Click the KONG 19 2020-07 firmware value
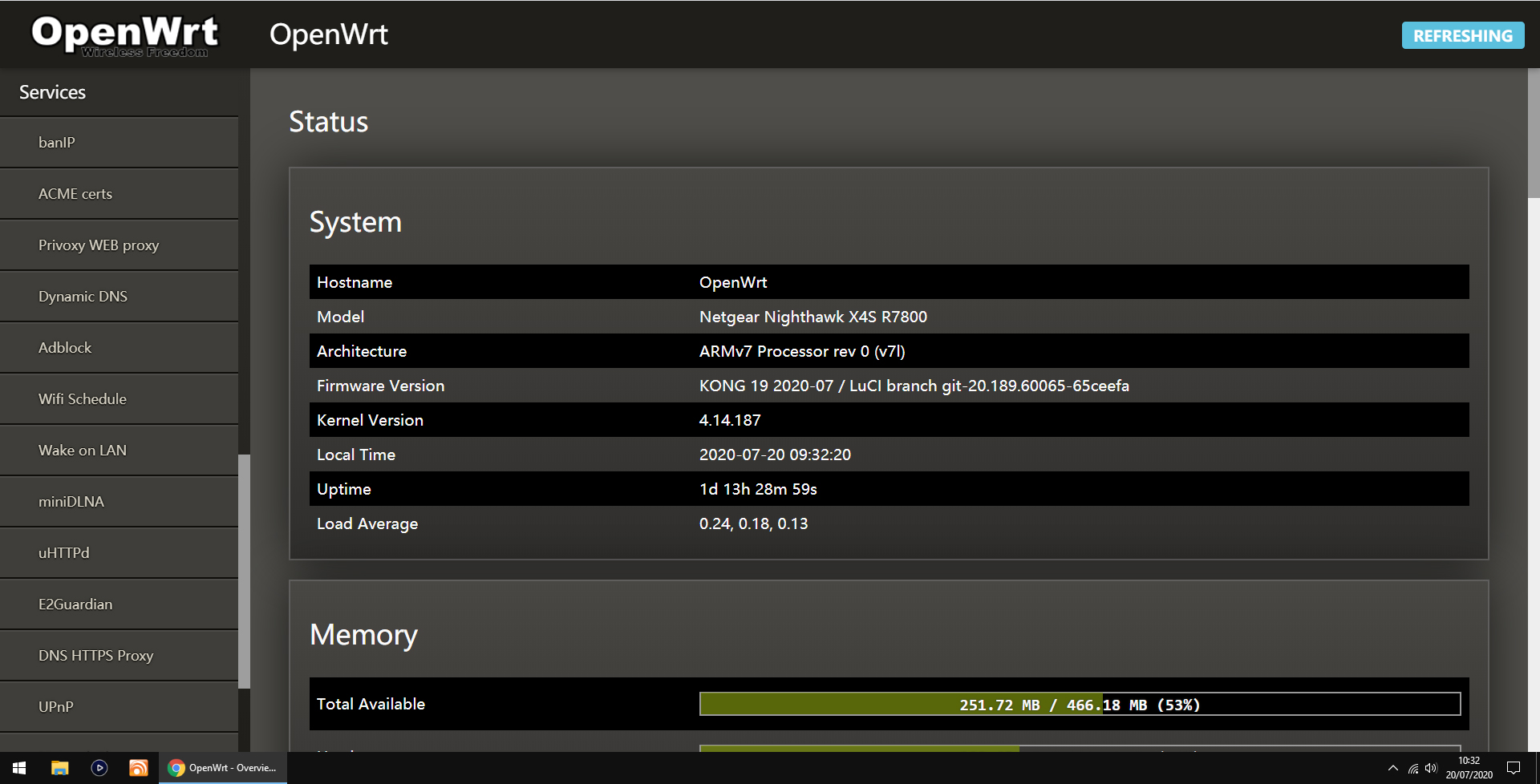Image resolution: width=1540 pixels, height=784 pixels. pyautogui.click(x=914, y=386)
